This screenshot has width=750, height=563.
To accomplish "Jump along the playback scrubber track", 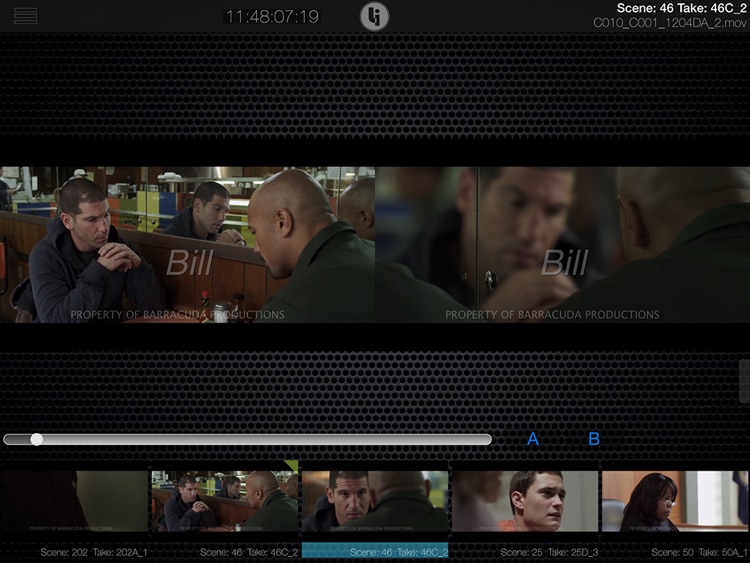I will [x=247, y=439].
